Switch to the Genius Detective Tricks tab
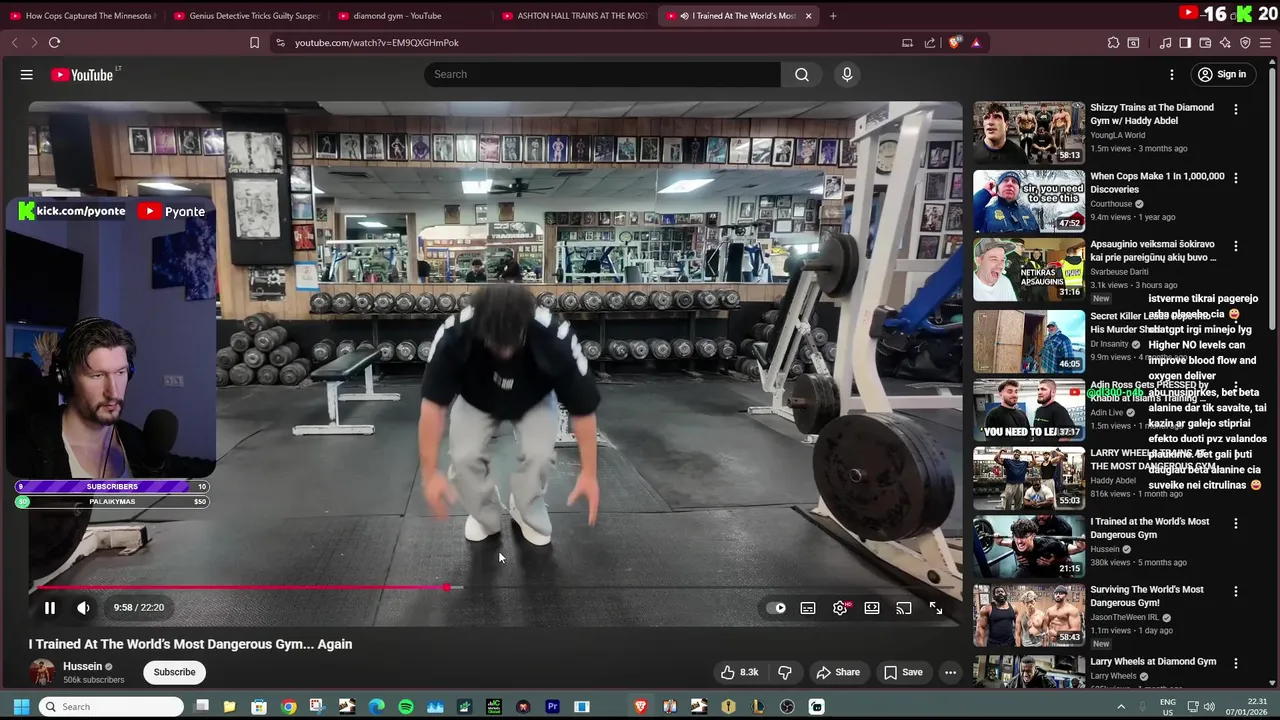 (246, 16)
